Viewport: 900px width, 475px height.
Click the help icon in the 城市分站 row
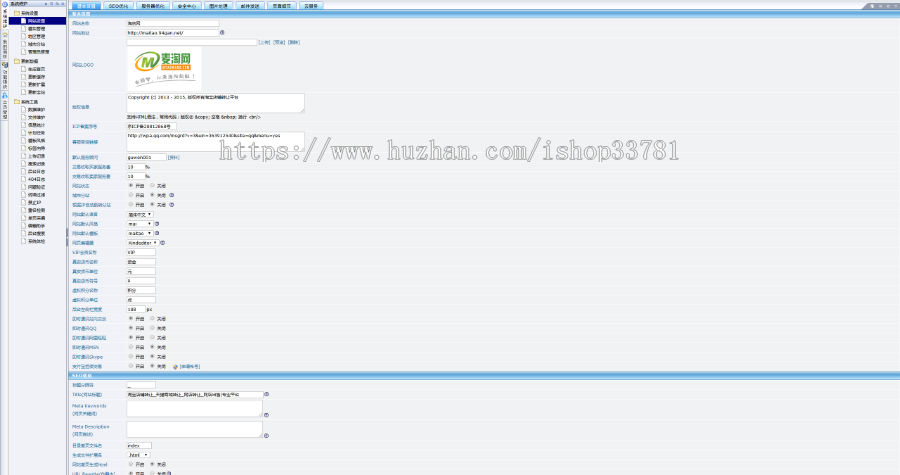(x=172, y=195)
